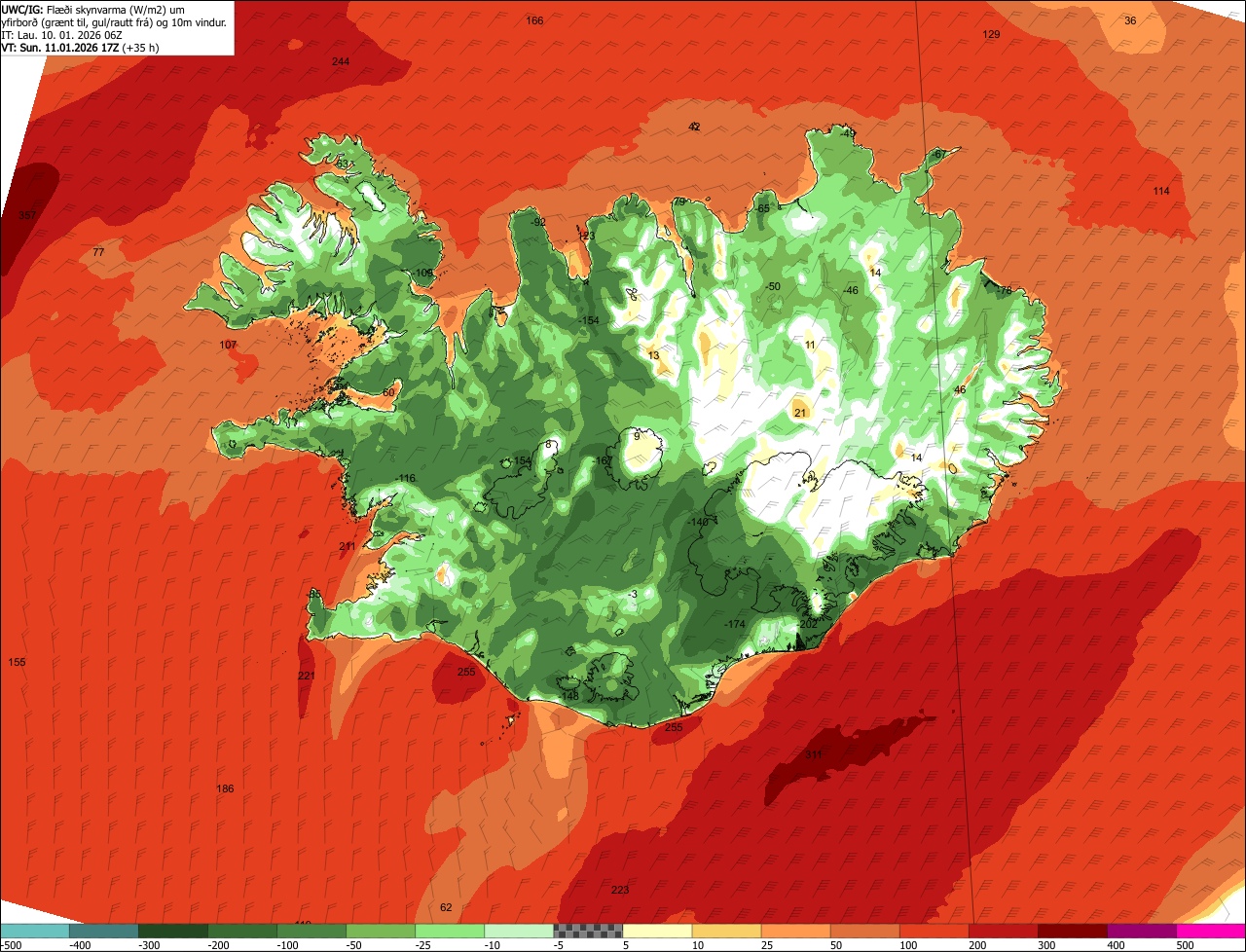Pick the light orange 25 legend swatch
This screenshot has height=952, width=1246.
pos(795,931)
